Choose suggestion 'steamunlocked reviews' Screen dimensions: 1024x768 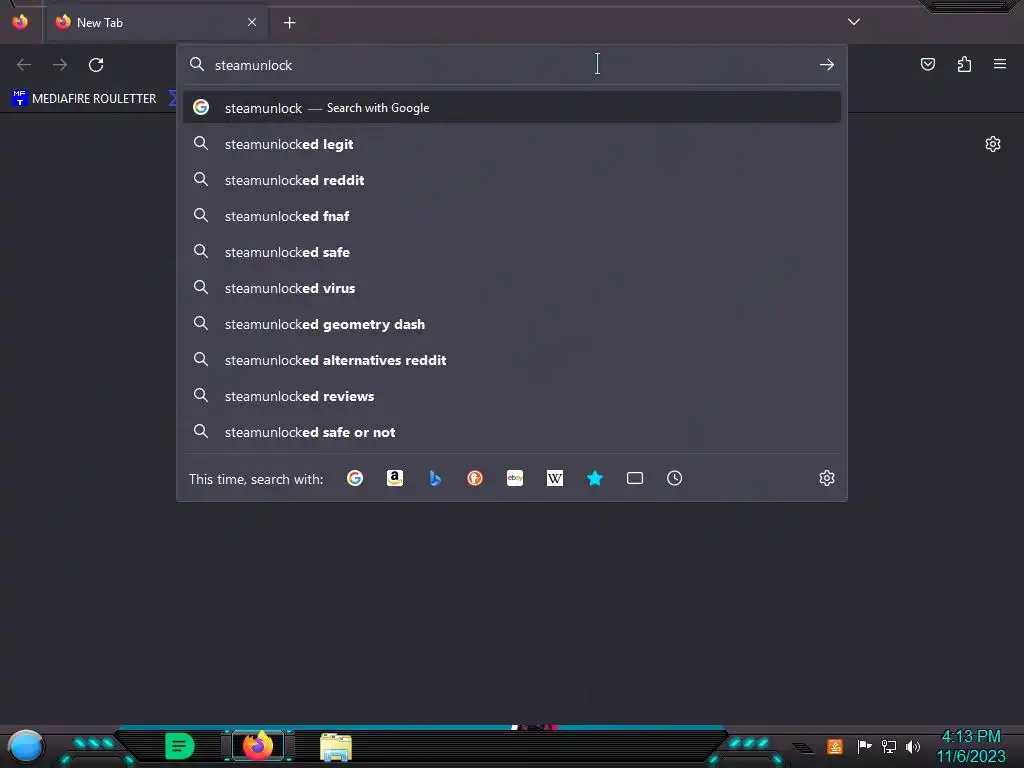coord(512,396)
